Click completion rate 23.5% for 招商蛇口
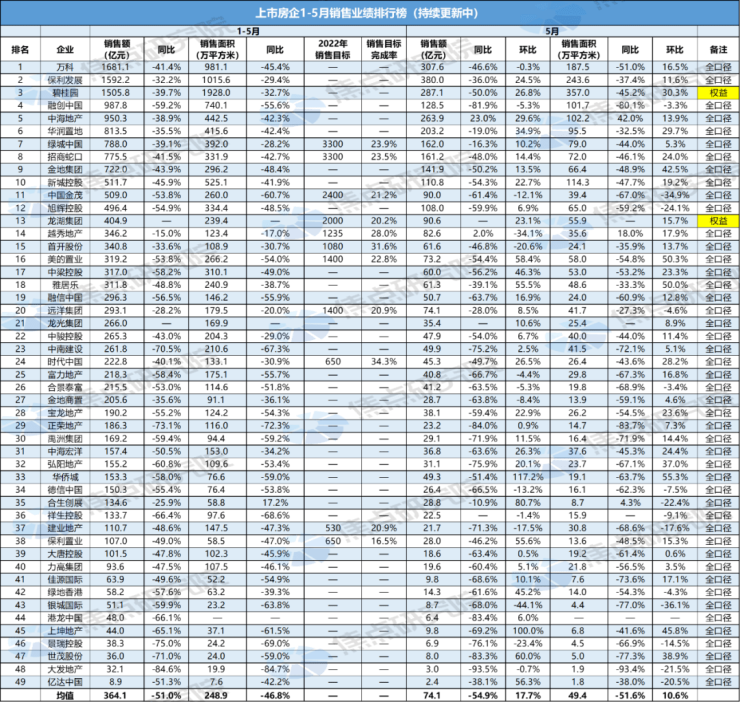 [384, 157]
